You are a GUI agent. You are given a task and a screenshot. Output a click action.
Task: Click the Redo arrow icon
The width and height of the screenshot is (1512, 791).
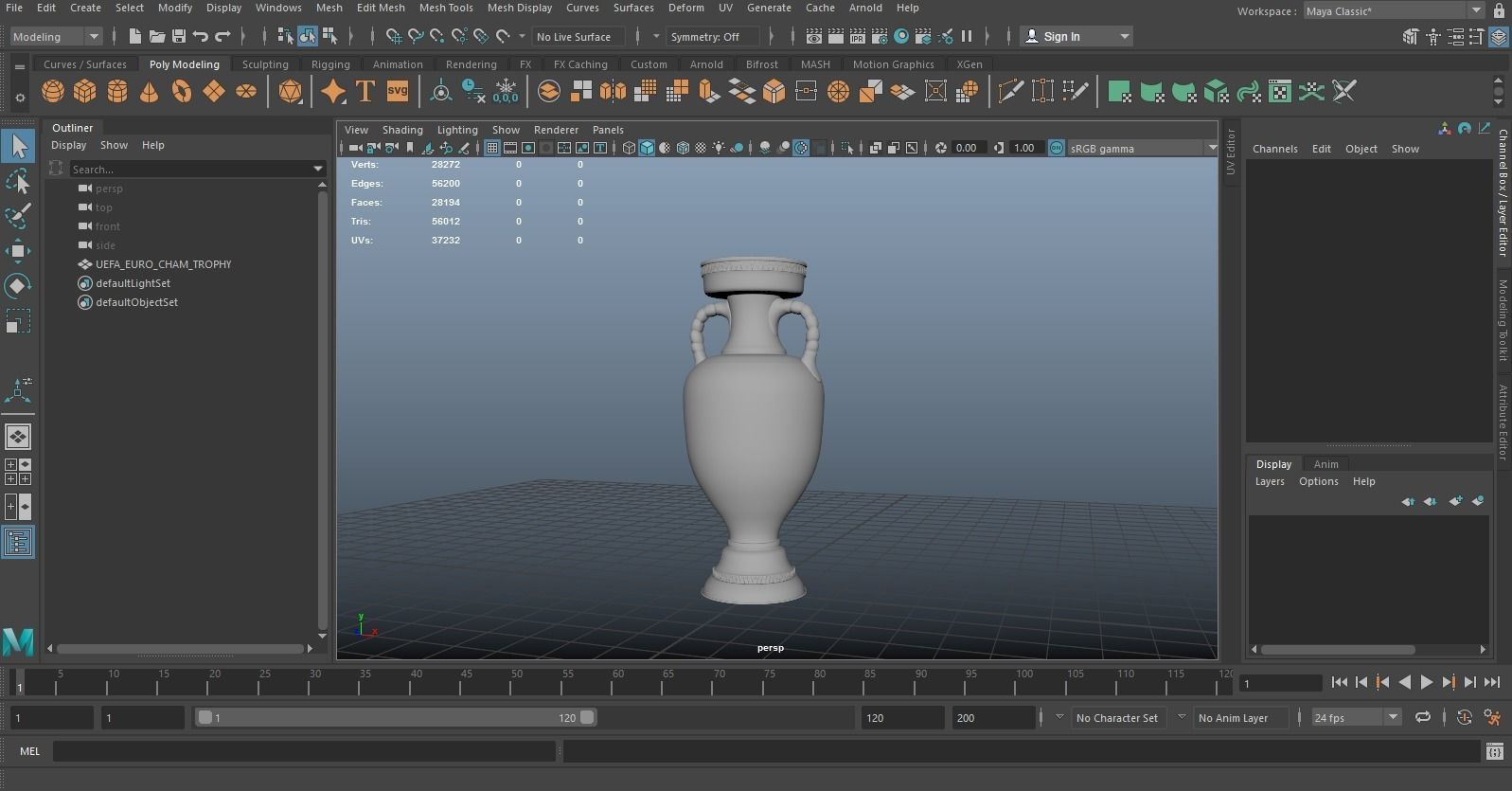pos(222,36)
